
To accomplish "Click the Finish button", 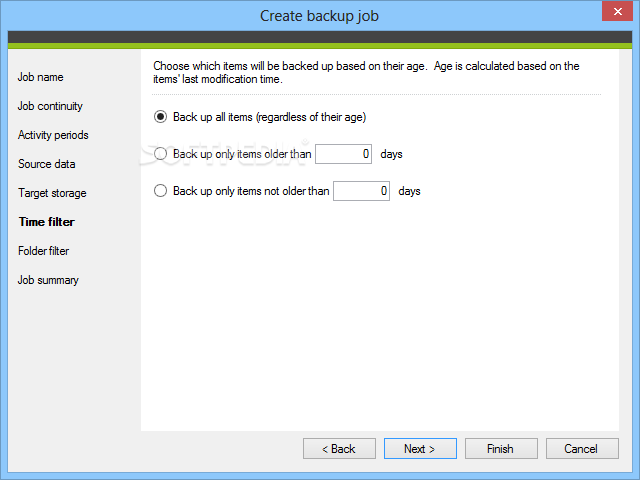I will point(500,449).
